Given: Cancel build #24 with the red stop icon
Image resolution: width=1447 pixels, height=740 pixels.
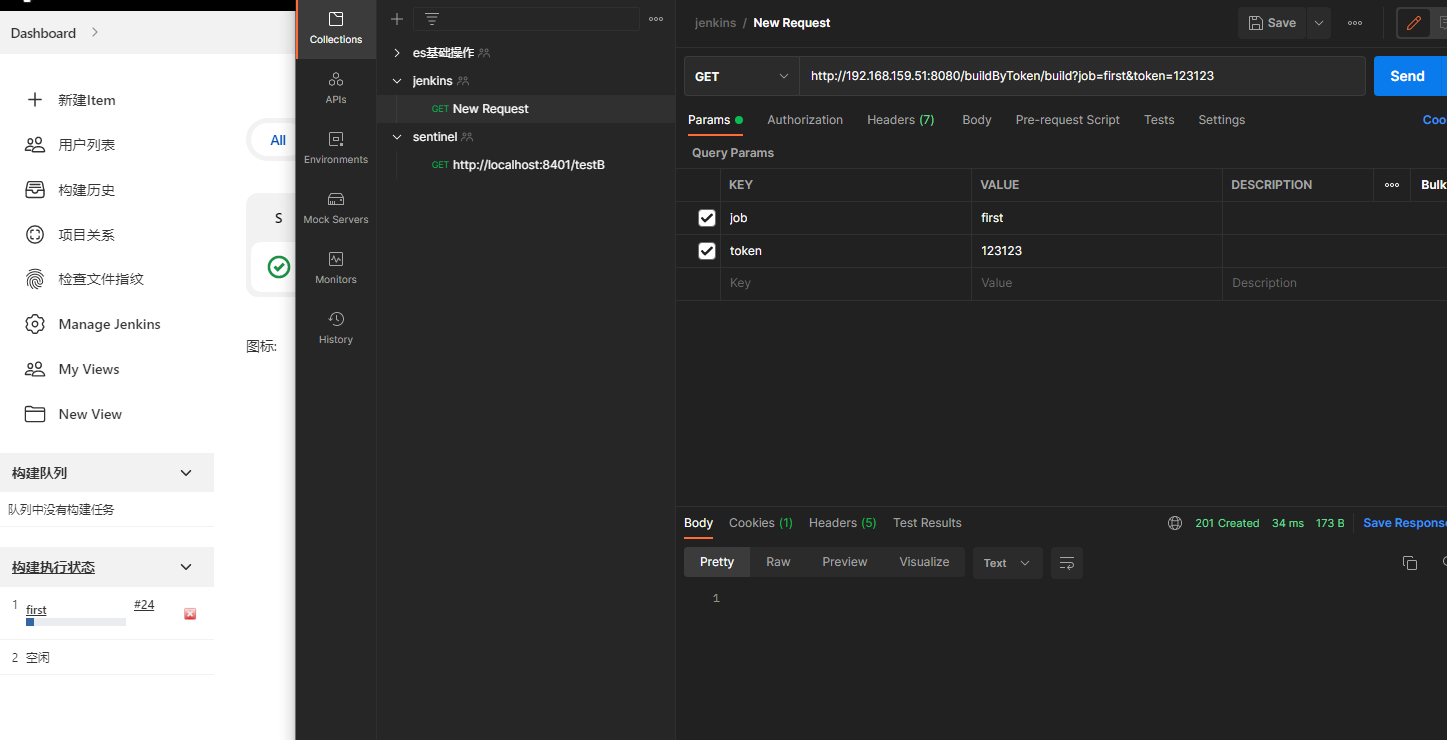Looking at the screenshot, I should pos(190,614).
